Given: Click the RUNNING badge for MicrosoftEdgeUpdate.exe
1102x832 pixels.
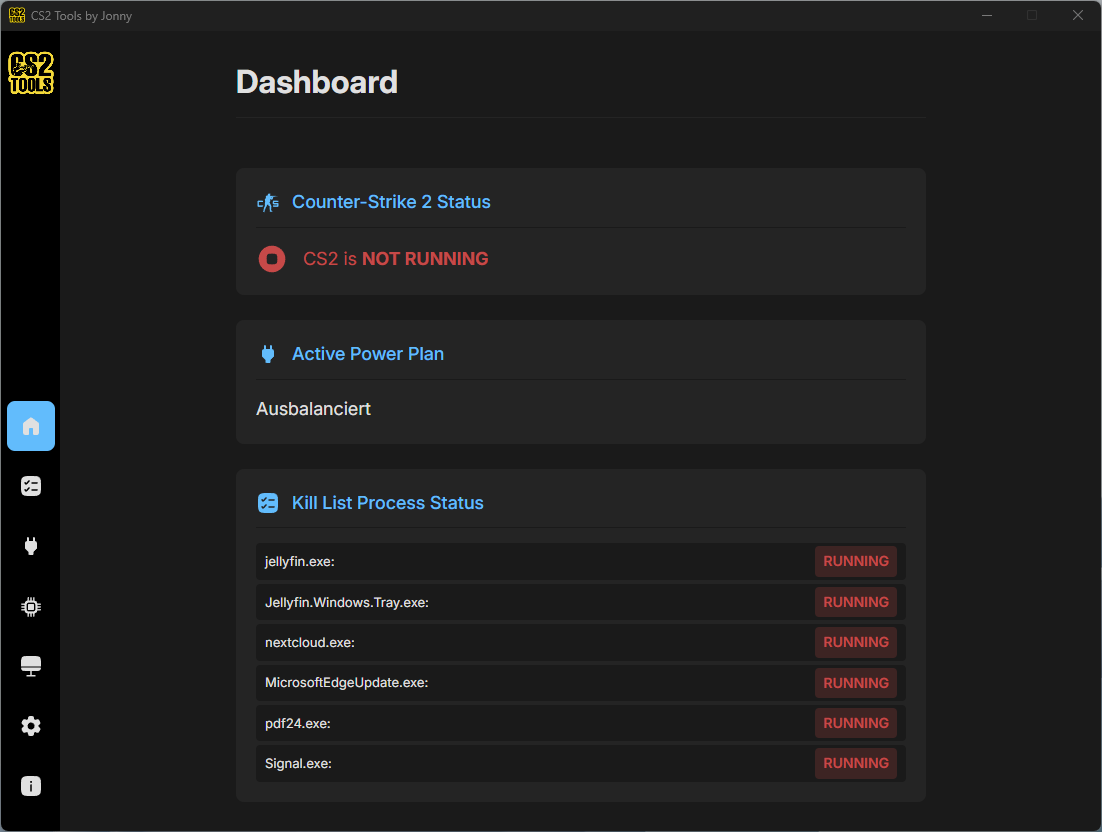Looking at the screenshot, I should point(855,682).
